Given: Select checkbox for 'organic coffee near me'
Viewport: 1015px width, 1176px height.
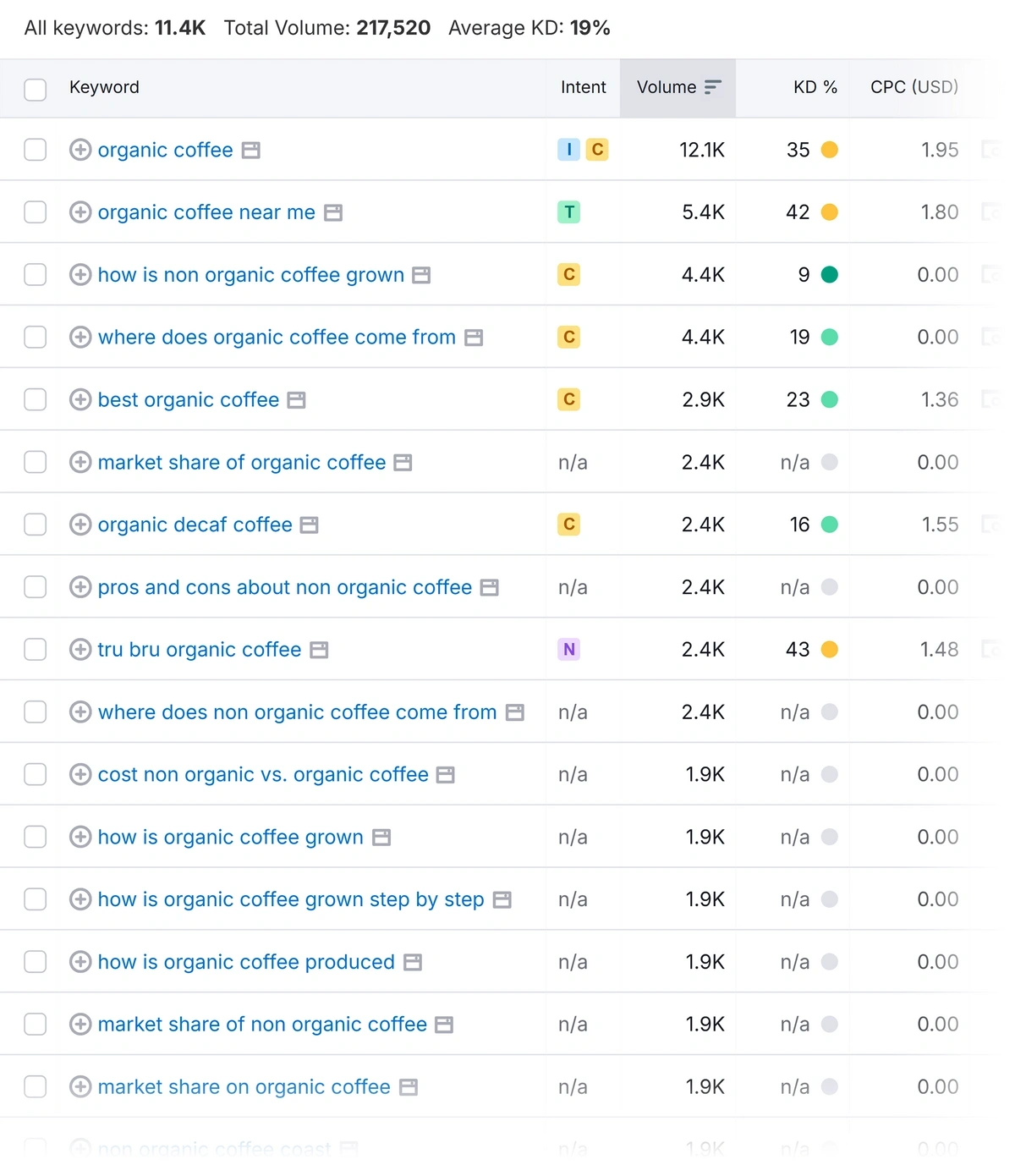Looking at the screenshot, I should tap(36, 212).
